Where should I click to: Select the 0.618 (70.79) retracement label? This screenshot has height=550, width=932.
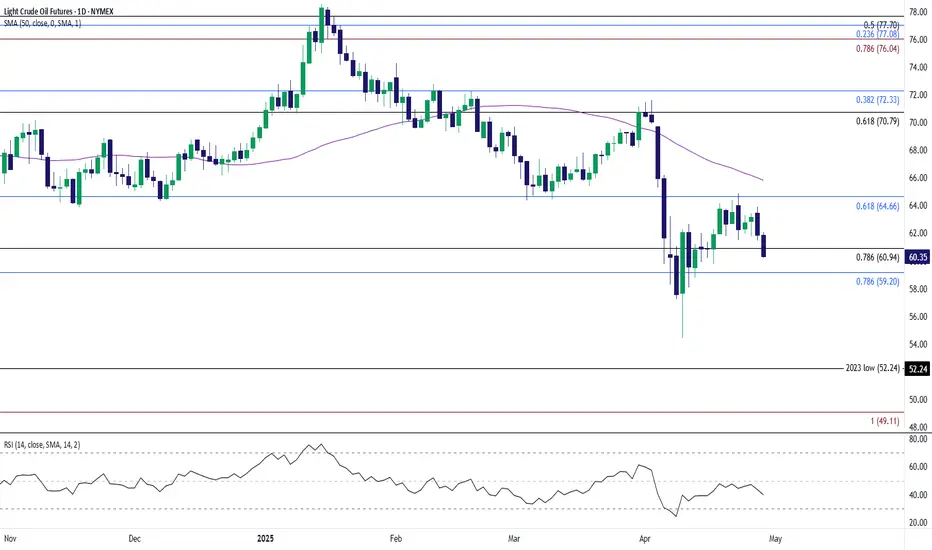tap(877, 121)
